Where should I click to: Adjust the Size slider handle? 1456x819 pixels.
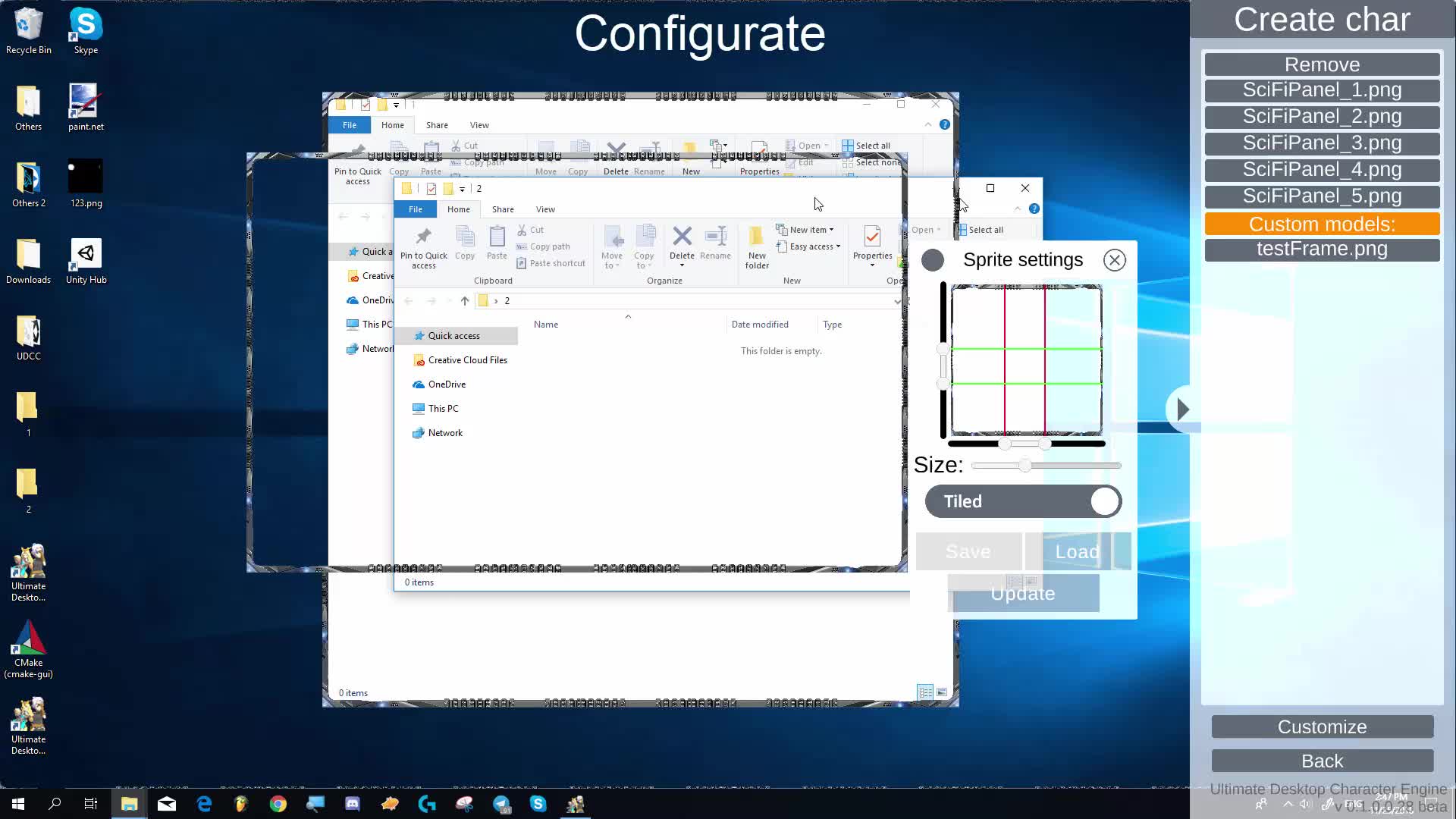[x=1025, y=466]
